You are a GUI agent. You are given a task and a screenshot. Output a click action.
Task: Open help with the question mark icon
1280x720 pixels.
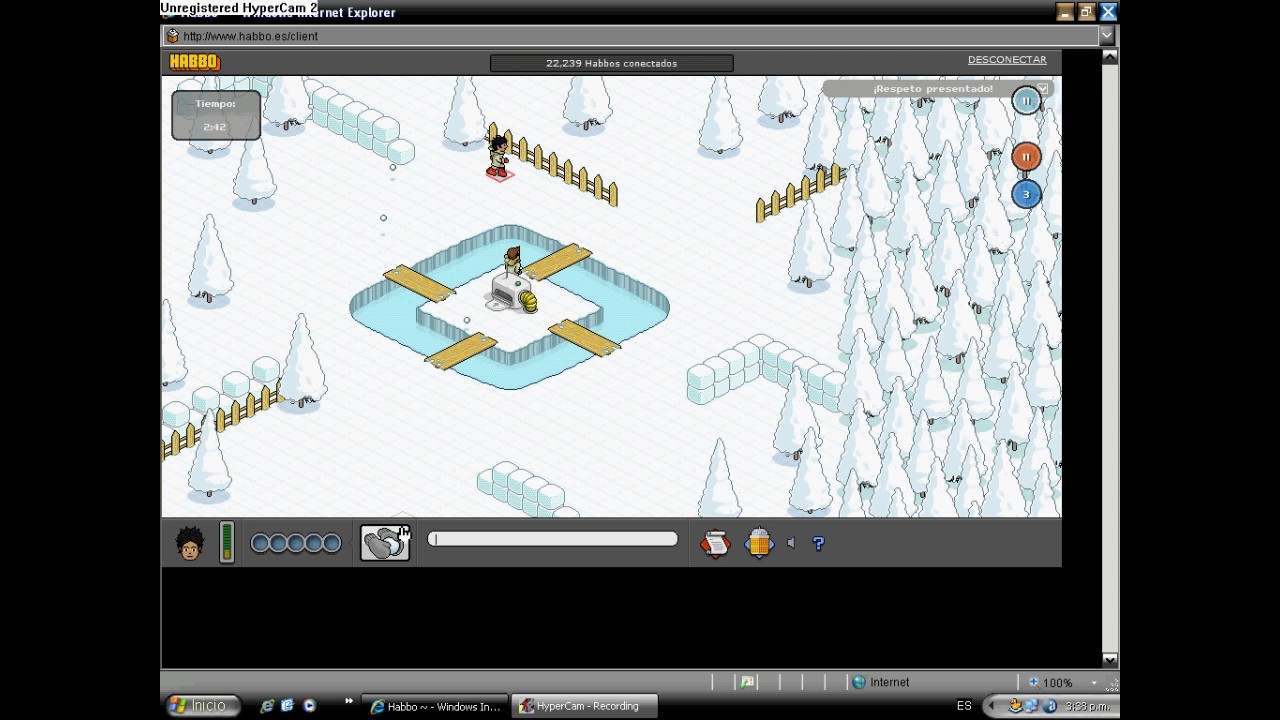tap(819, 543)
